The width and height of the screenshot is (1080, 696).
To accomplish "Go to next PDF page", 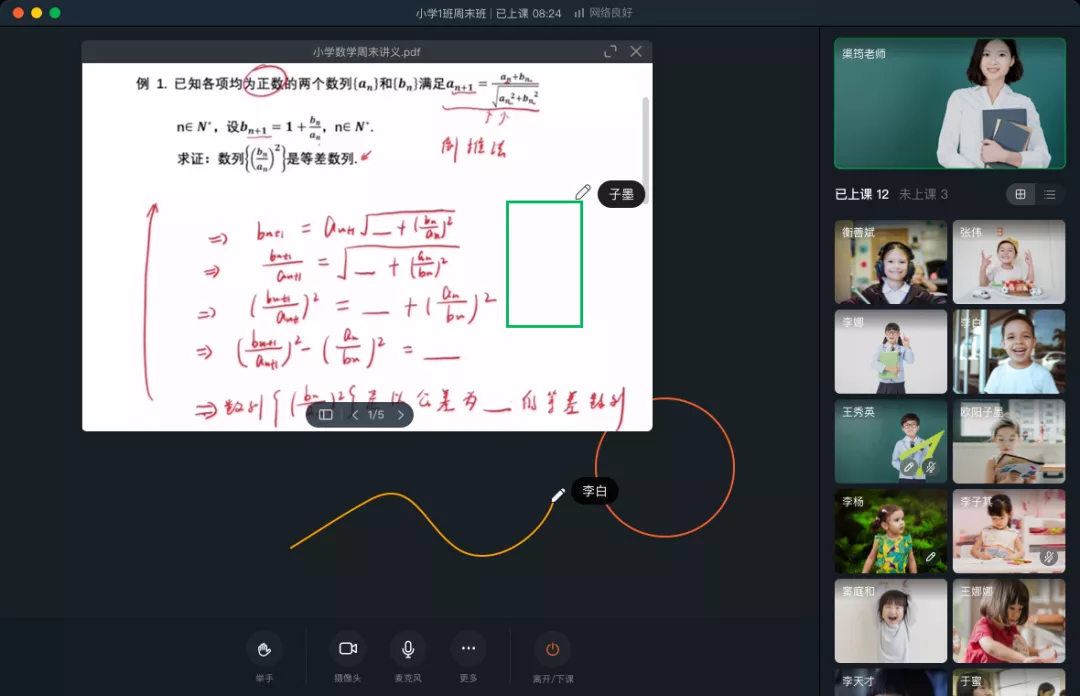I will (401, 415).
